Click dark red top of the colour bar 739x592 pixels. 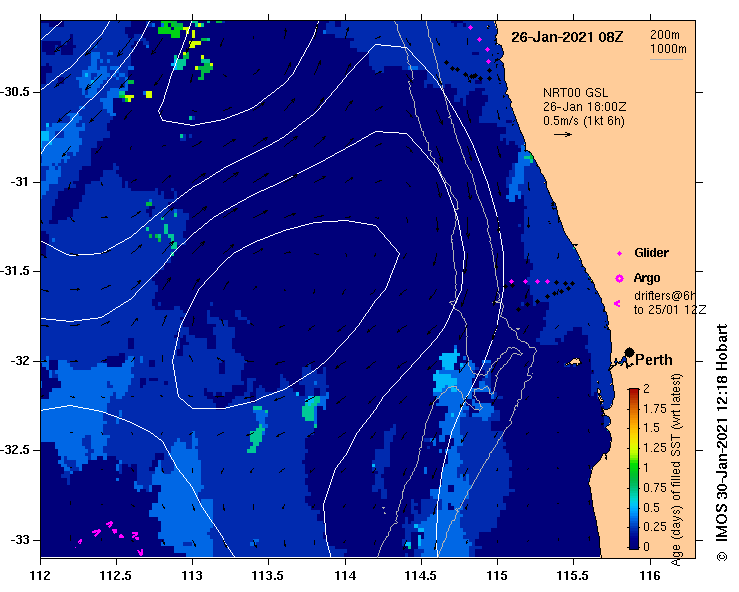pos(633,391)
